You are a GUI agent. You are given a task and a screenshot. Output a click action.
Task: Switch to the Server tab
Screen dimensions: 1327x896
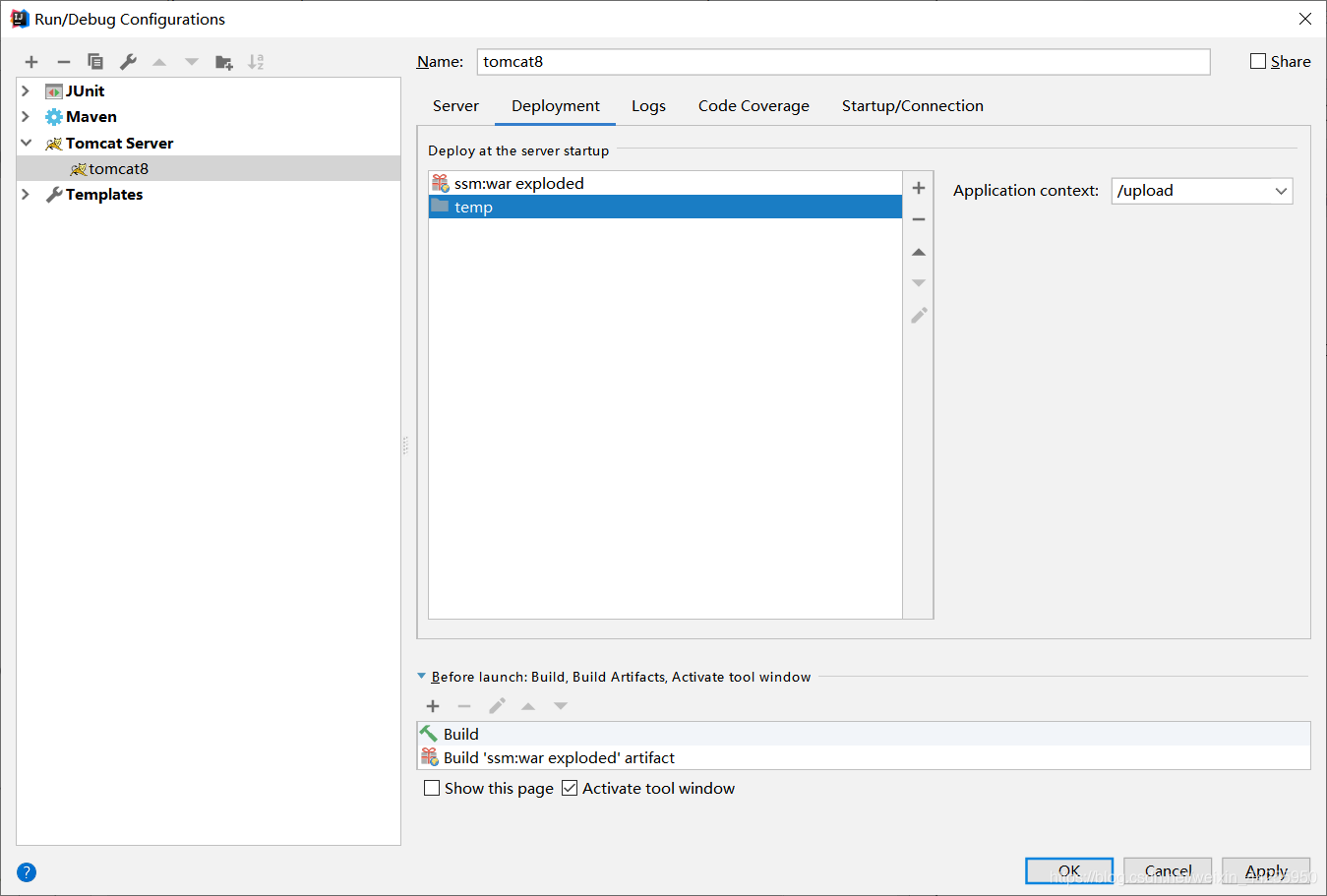(455, 106)
